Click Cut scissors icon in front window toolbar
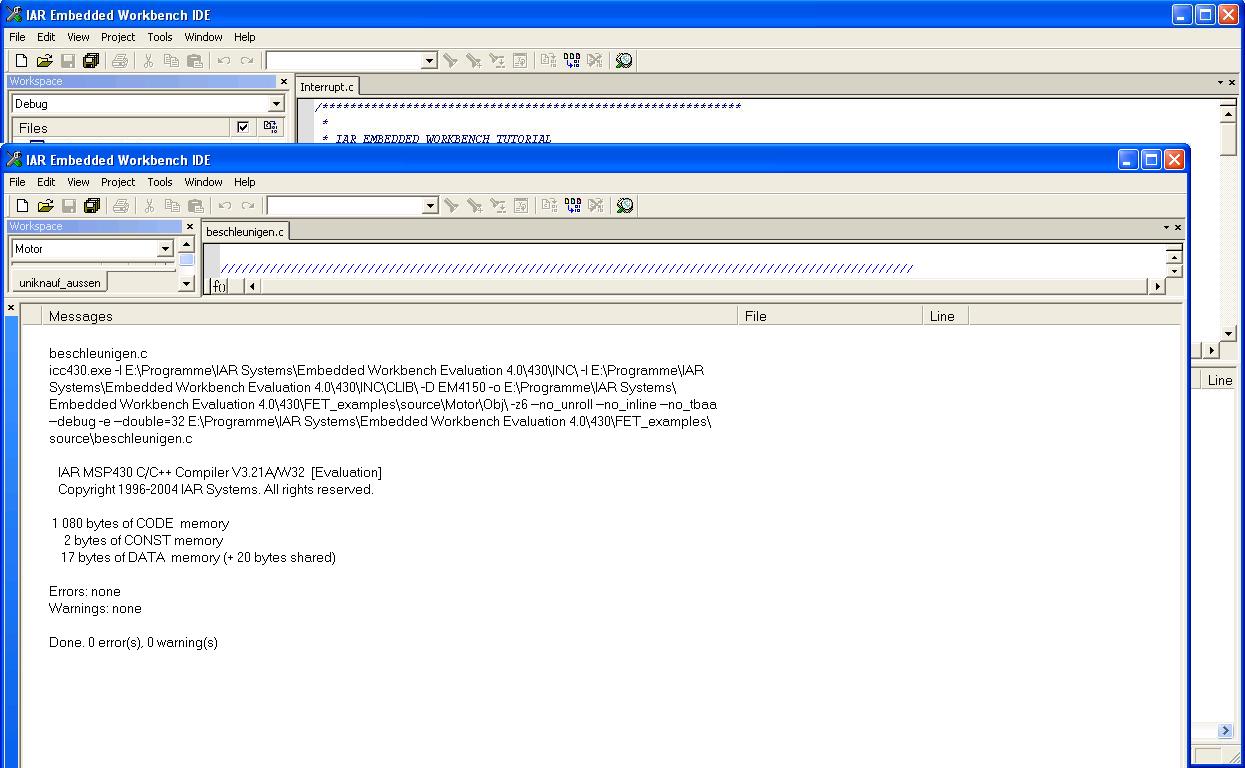The width and height of the screenshot is (1245, 768). point(149,206)
